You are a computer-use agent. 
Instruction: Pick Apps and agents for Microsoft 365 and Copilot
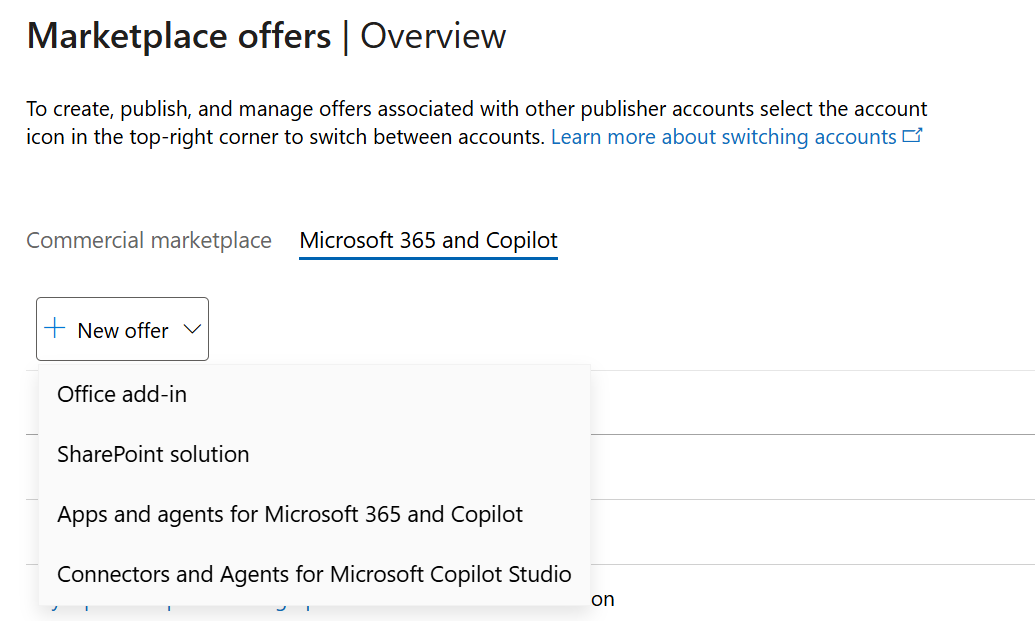coord(290,514)
